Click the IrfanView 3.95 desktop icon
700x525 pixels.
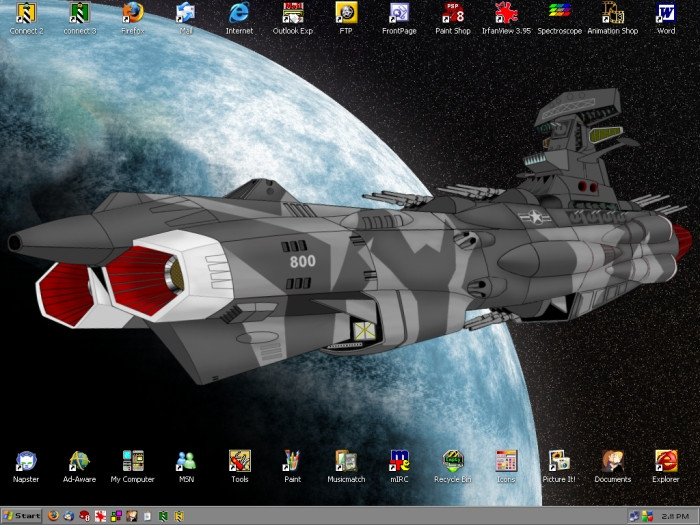click(x=506, y=19)
